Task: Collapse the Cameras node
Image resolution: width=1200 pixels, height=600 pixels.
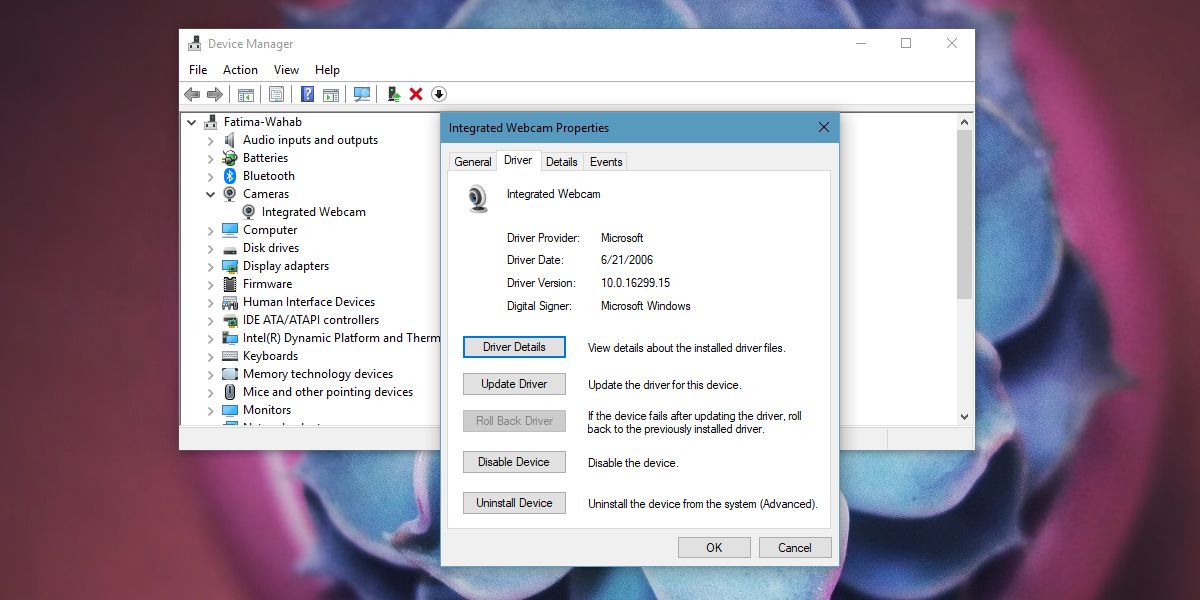Action: click(210, 194)
